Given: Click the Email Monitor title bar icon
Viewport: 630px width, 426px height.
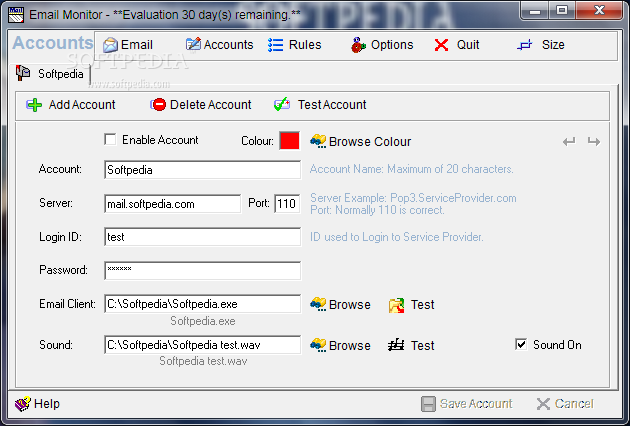Looking at the screenshot, I should pos(16,14).
